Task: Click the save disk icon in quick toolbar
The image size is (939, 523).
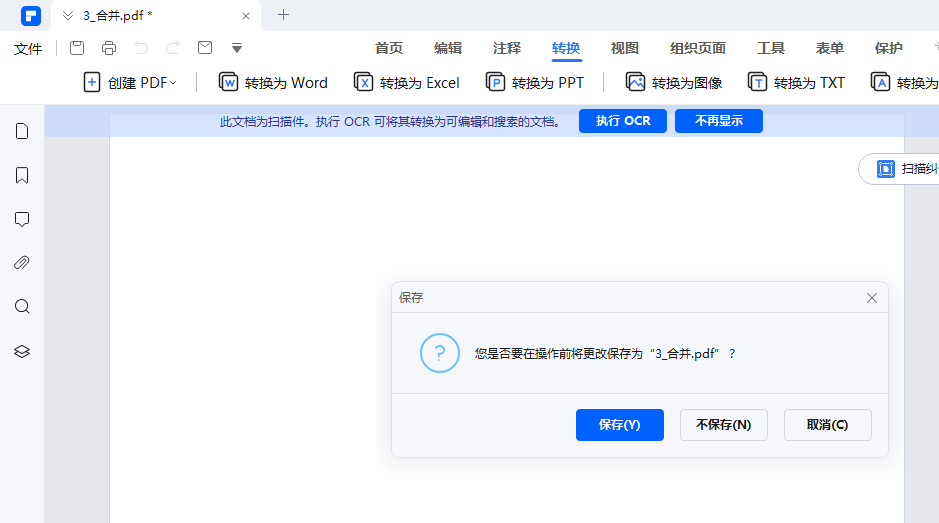Action: (x=77, y=48)
